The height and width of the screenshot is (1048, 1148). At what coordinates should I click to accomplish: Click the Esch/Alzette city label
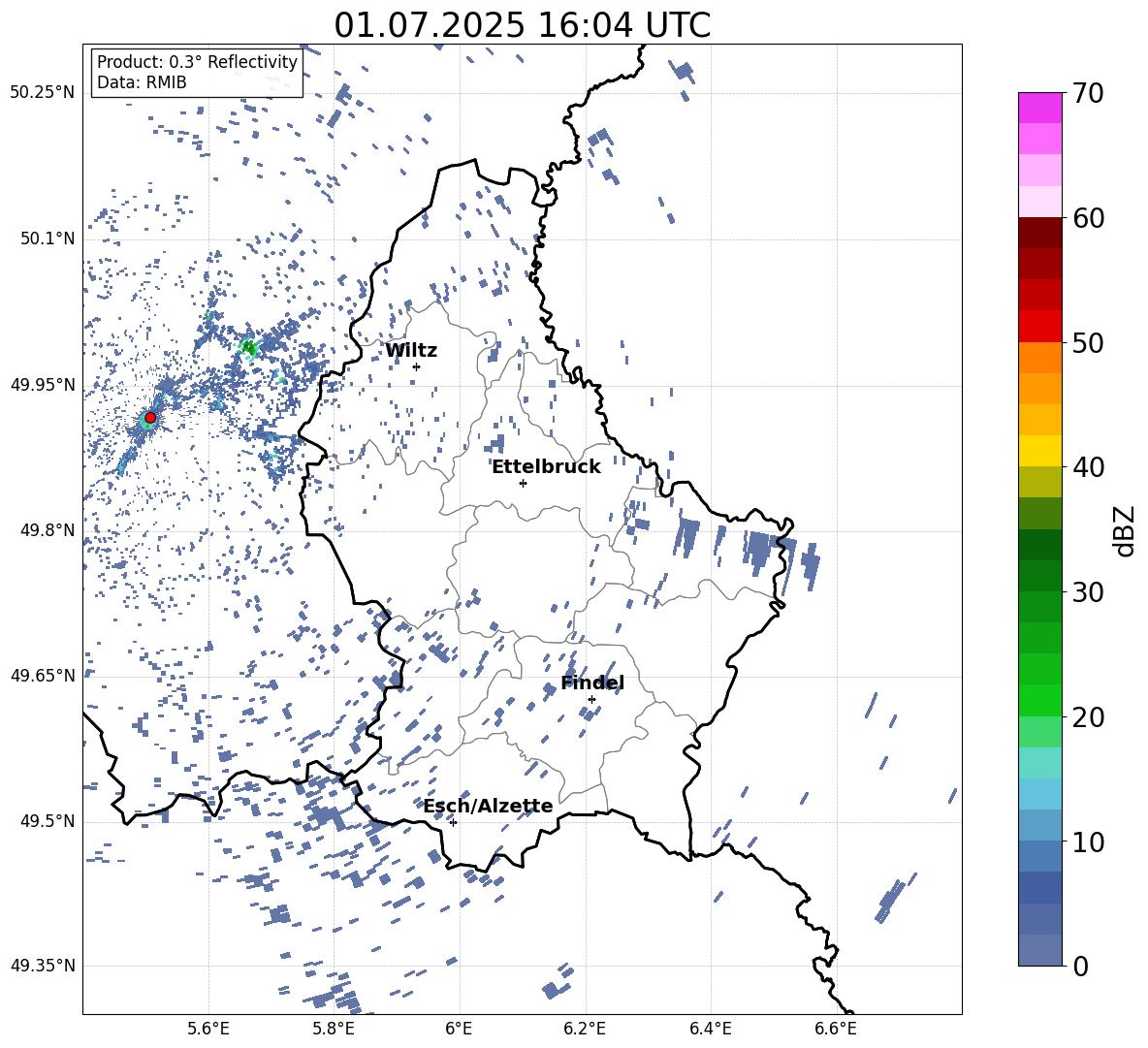(489, 806)
